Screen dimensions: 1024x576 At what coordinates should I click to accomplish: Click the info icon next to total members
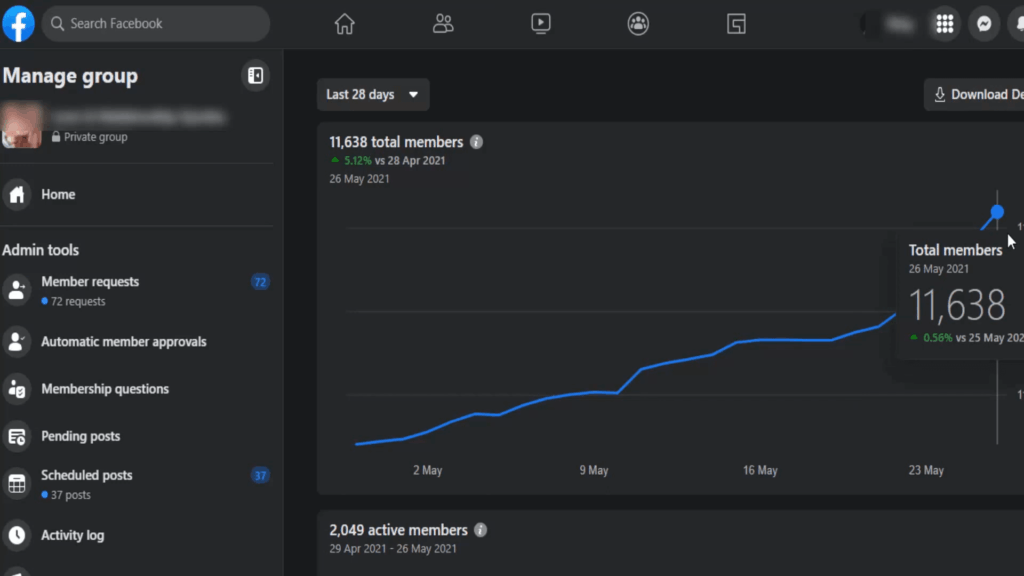[476, 142]
